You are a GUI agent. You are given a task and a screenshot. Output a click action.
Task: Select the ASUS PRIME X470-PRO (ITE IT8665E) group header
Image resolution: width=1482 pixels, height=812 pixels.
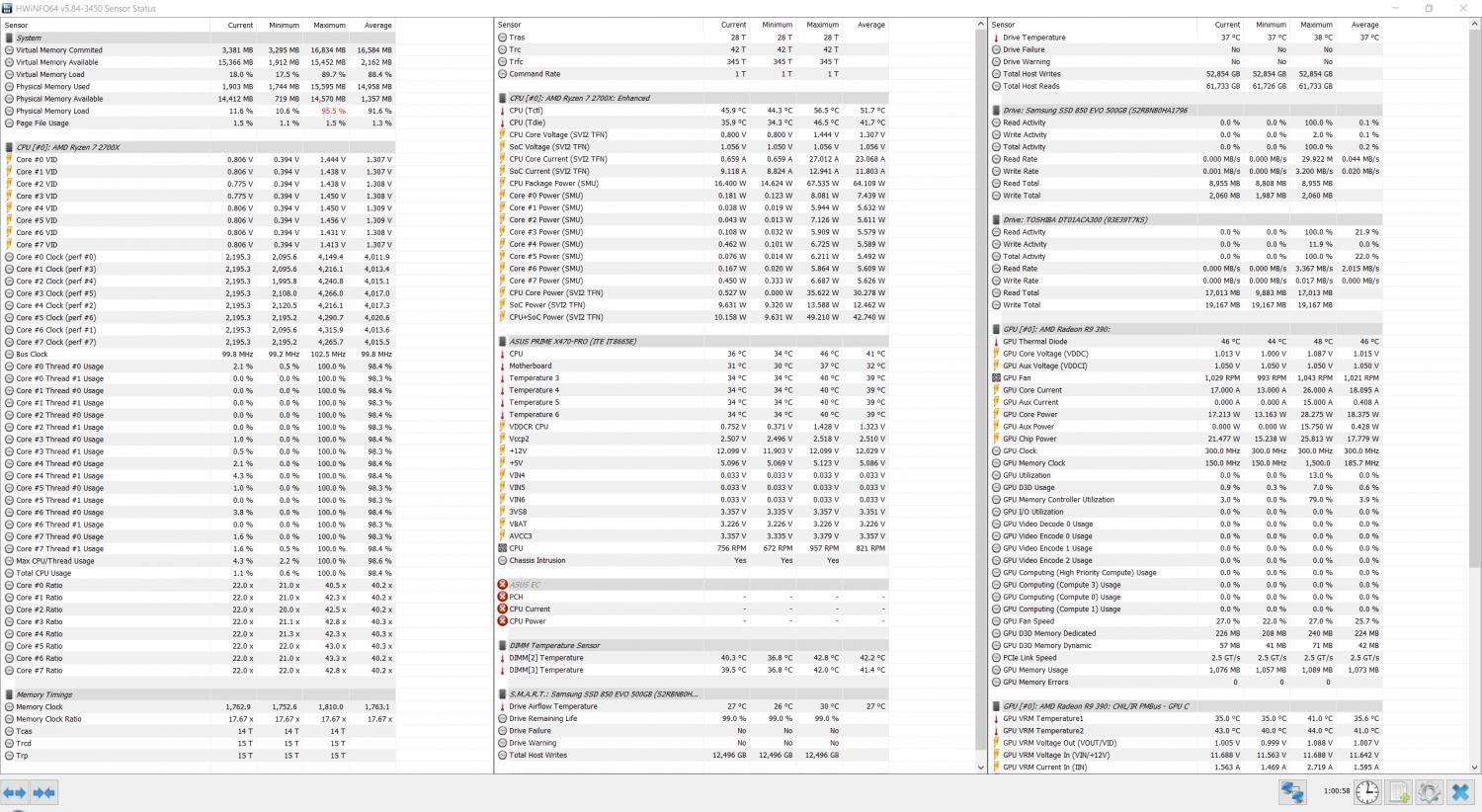pos(692,342)
